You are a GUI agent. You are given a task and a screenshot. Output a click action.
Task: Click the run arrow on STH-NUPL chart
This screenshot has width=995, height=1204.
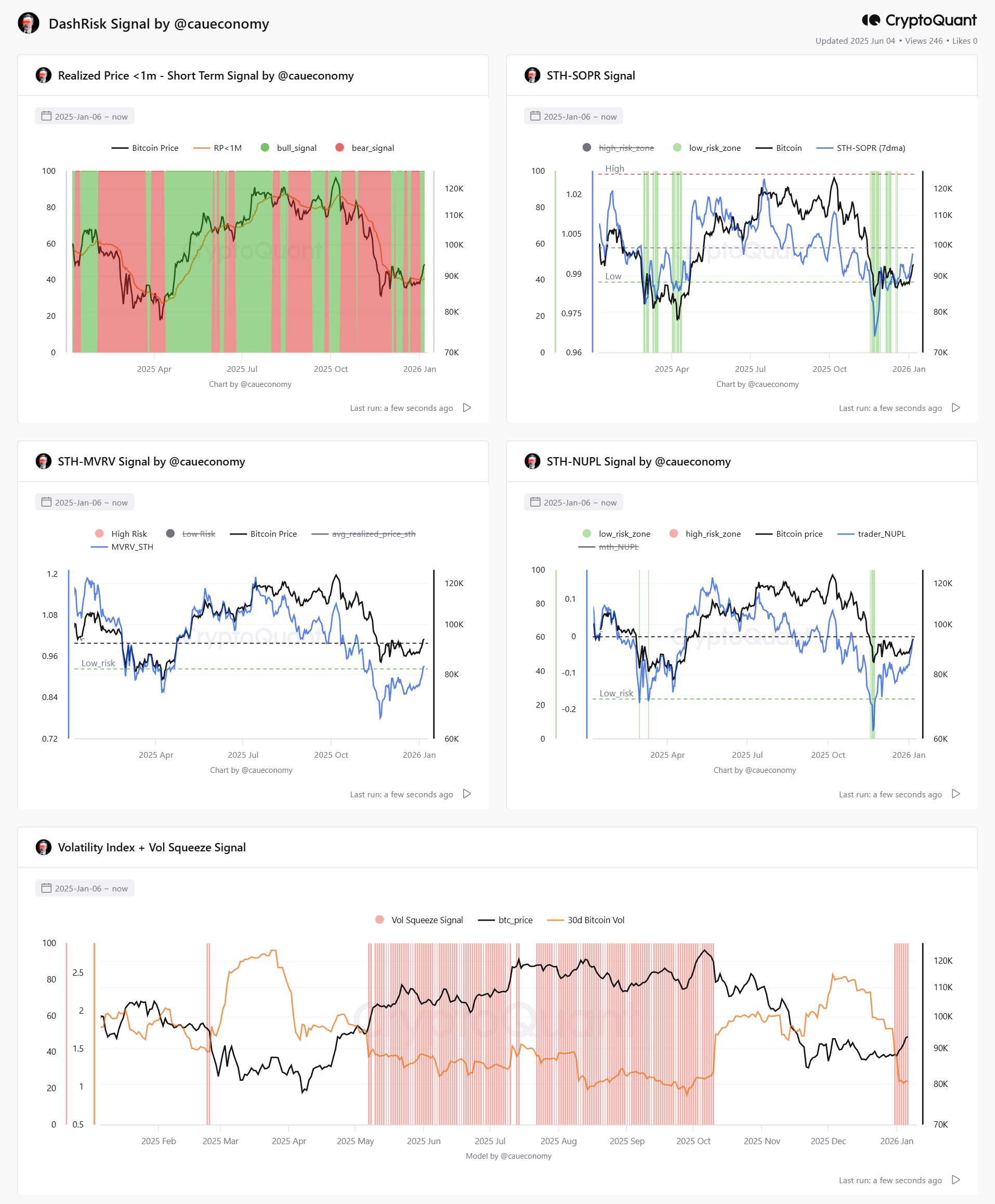pos(955,794)
